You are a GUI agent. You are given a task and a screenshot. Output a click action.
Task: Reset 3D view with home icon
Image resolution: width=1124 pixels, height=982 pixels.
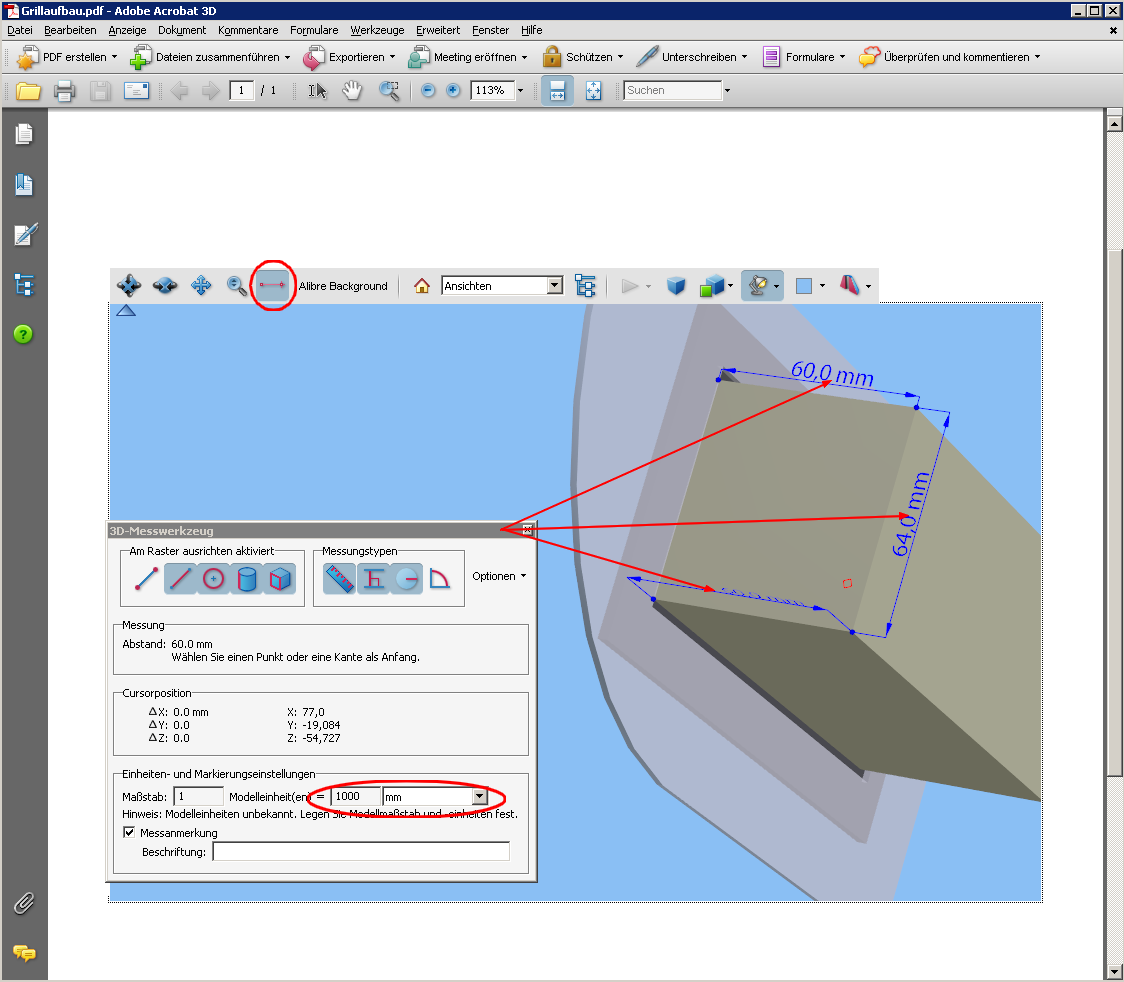pos(422,286)
